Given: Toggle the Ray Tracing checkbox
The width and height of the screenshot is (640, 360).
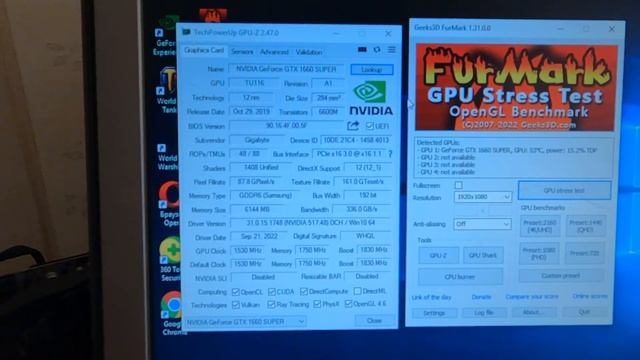Looking at the screenshot, I should coord(271,304).
